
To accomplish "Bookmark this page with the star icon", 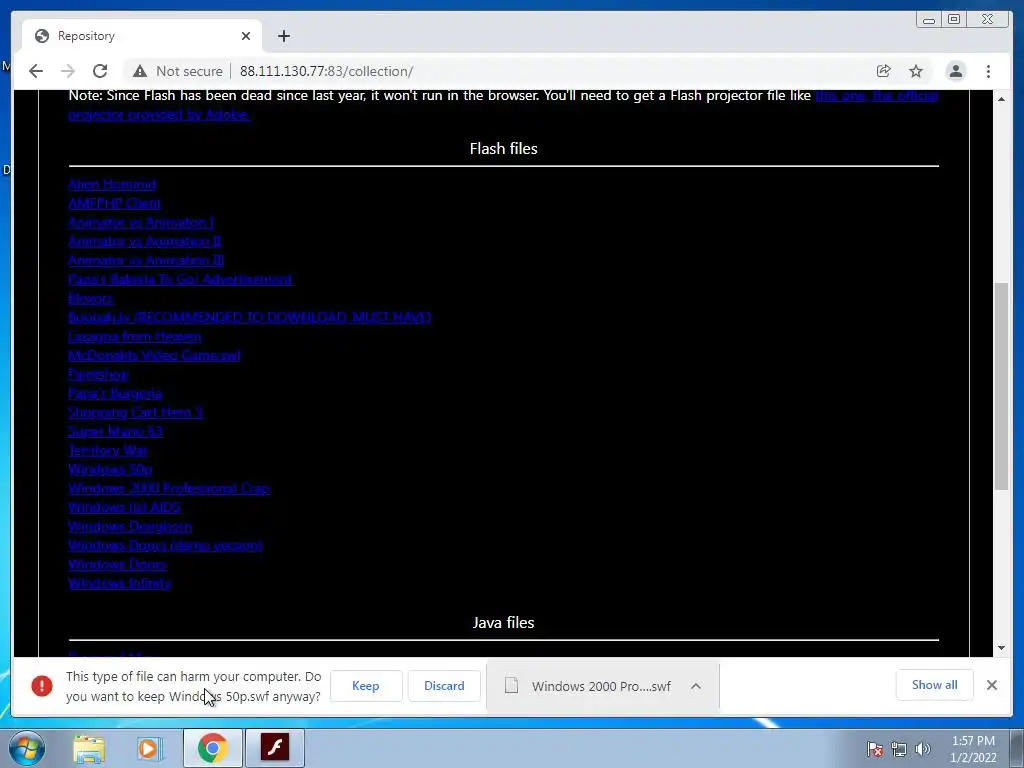I will [916, 71].
